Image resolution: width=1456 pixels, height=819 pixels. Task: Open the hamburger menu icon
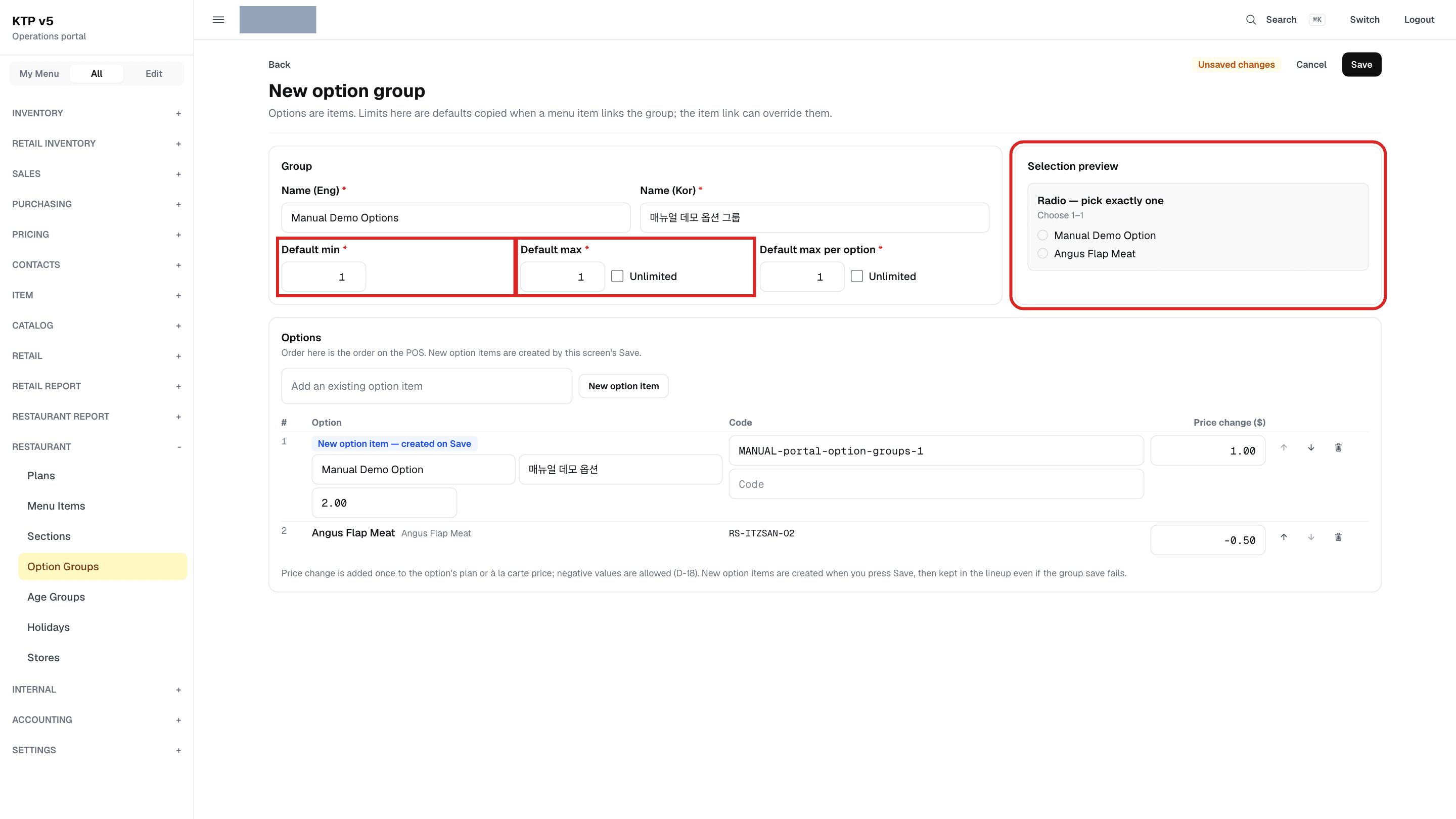click(218, 20)
